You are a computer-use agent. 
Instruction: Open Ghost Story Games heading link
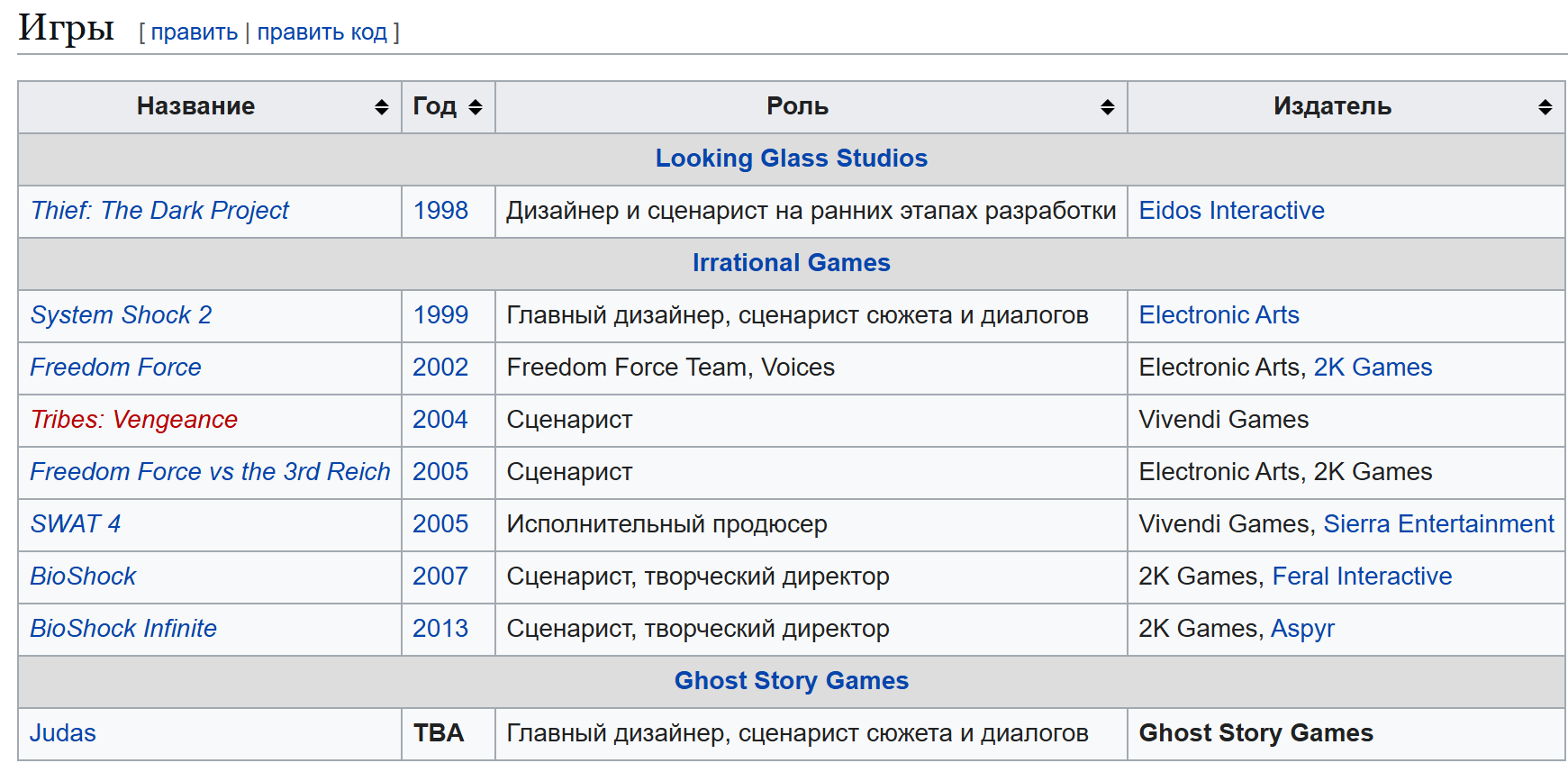pyautogui.click(x=791, y=681)
